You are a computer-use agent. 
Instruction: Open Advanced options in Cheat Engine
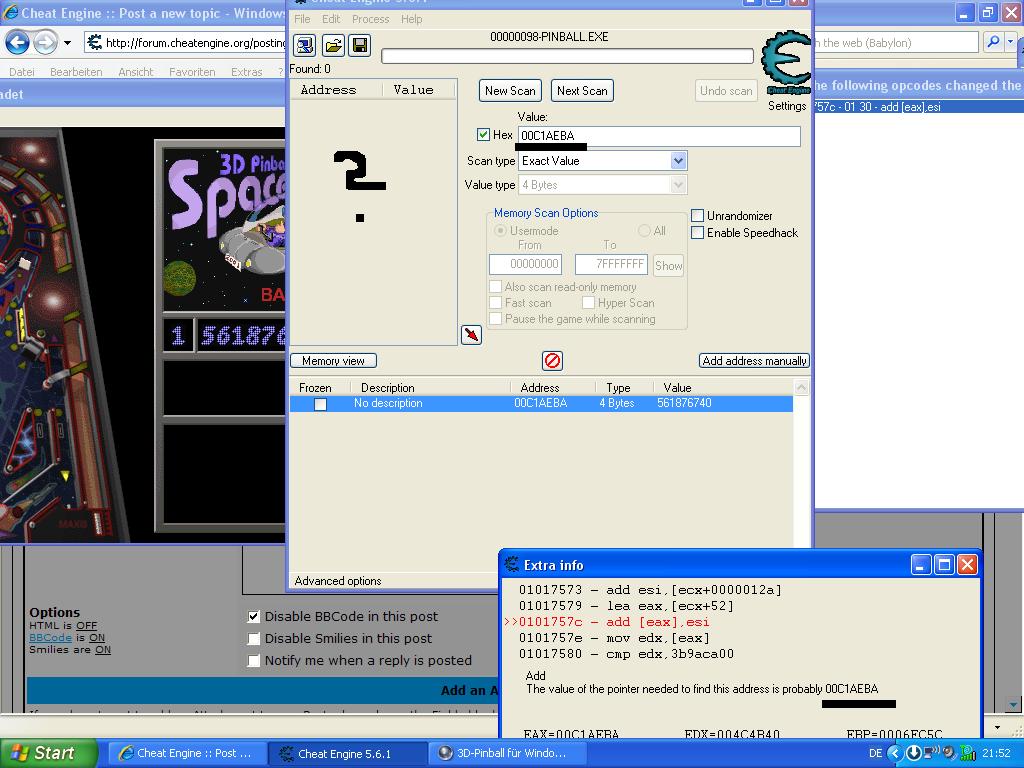coord(338,581)
